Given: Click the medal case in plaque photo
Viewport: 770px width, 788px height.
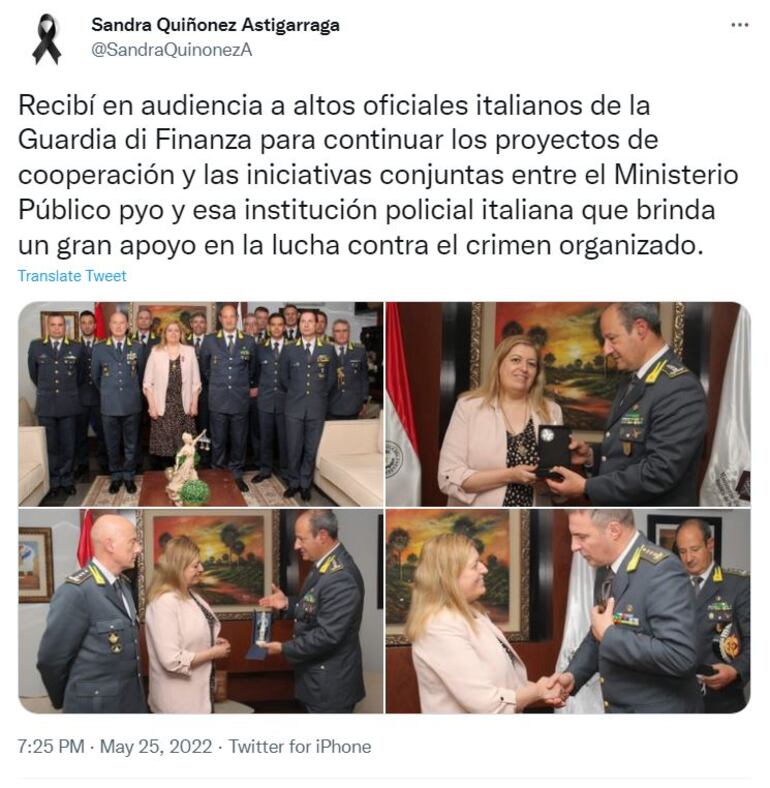Looking at the screenshot, I should pos(553,451).
